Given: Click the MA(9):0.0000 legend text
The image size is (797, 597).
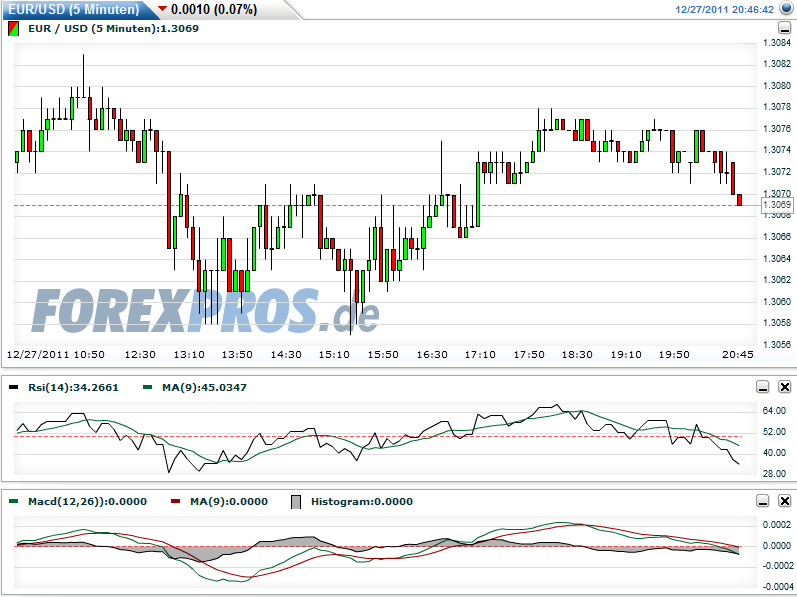Looking at the screenshot, I should pos(229,501).
